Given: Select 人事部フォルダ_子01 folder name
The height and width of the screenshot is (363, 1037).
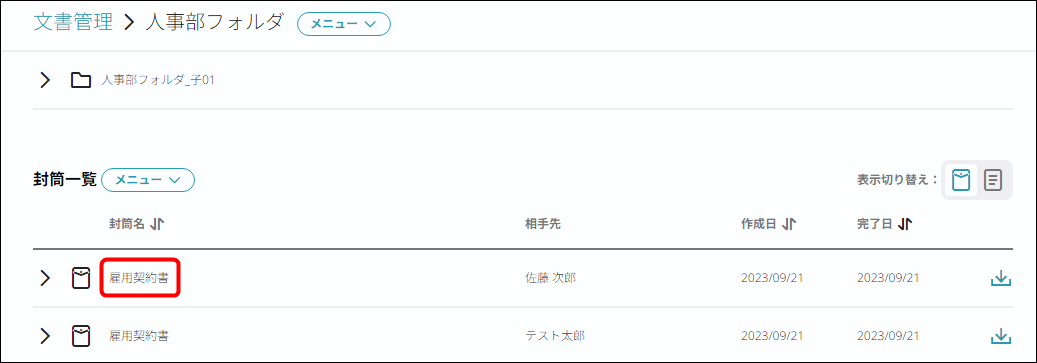Looking at the screenshot, I should (158, 81).
